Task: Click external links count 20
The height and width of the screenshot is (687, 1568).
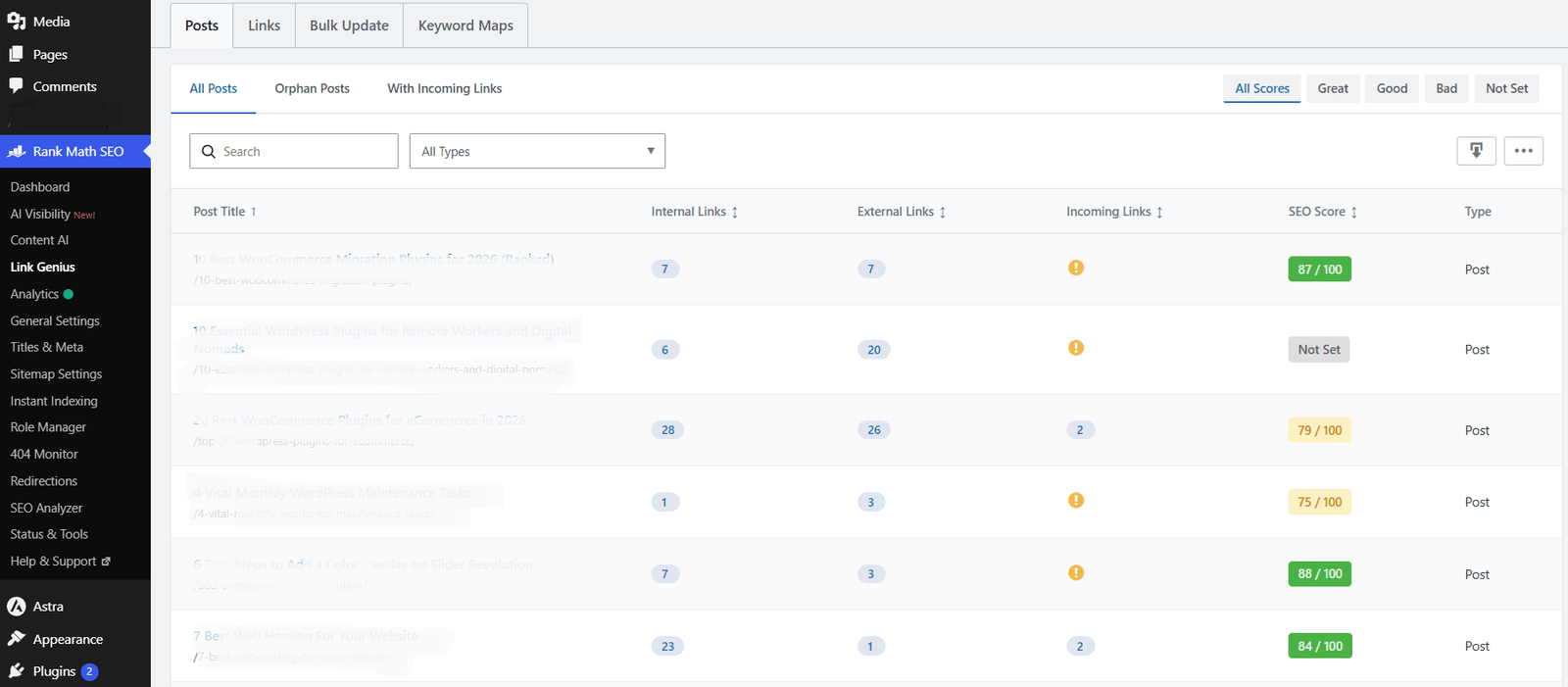Action: pos(873,350)
